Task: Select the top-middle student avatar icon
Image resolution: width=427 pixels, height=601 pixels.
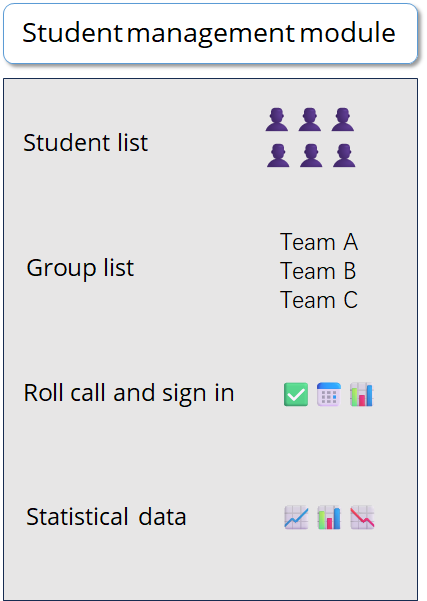Action: click(x=310, y=120)
